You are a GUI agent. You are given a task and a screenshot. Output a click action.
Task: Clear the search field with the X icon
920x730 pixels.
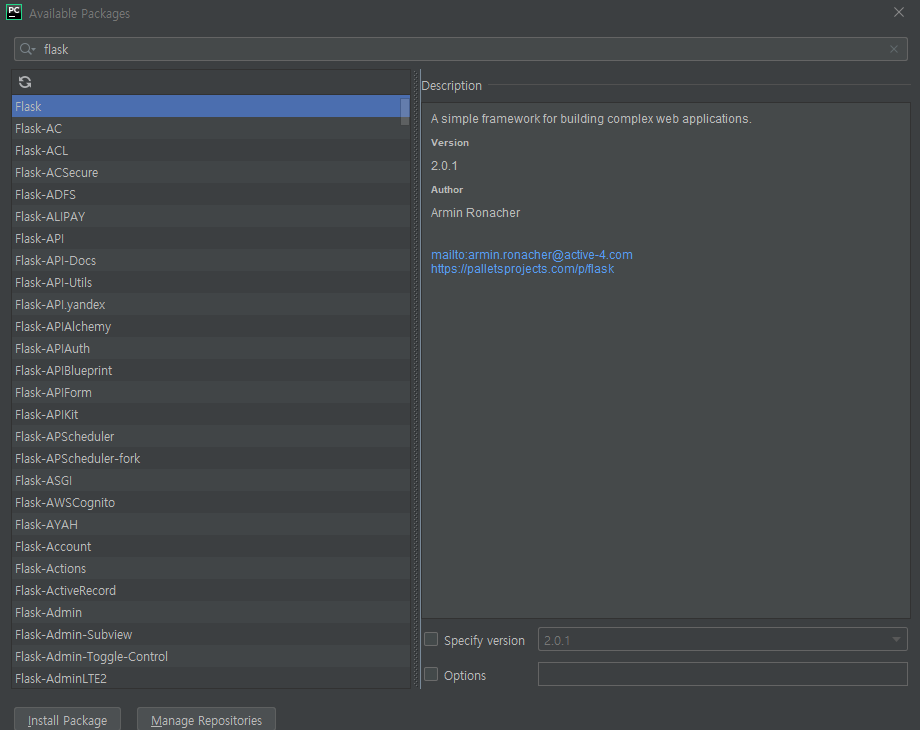click(x=894, y=49)
